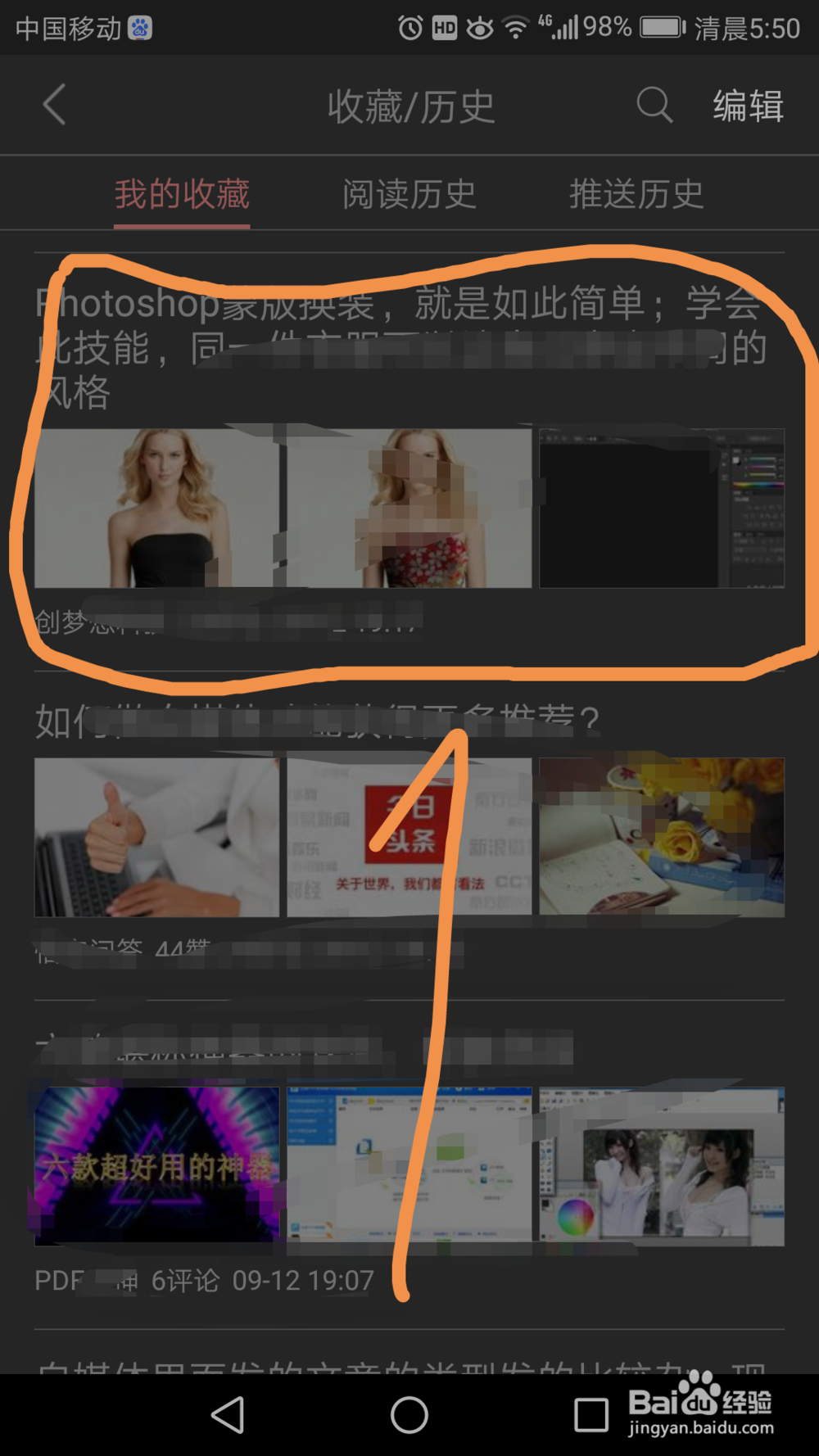Open woman in floral dress thumbnail
The image size is (819, 1456).
pos(409,508)
